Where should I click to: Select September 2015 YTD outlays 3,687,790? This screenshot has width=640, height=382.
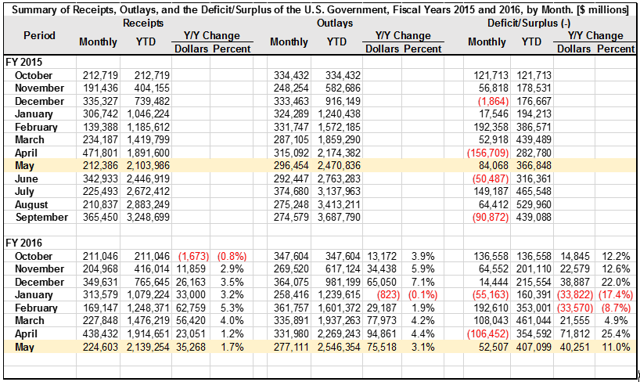tap(343, 217)
